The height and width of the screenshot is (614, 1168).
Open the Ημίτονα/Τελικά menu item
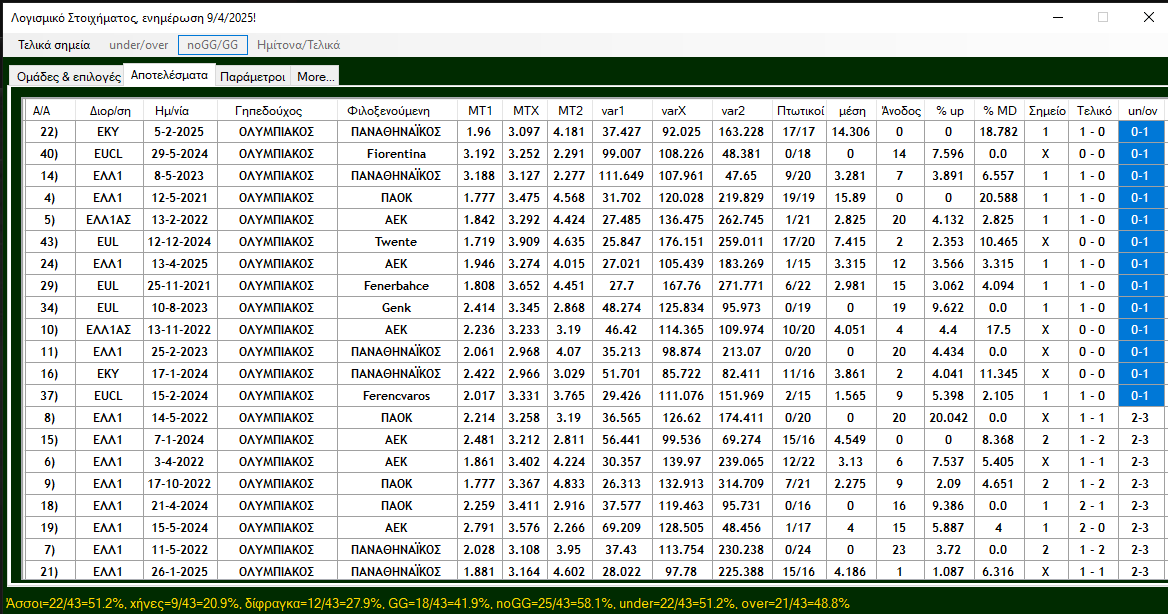coord(298,45)
